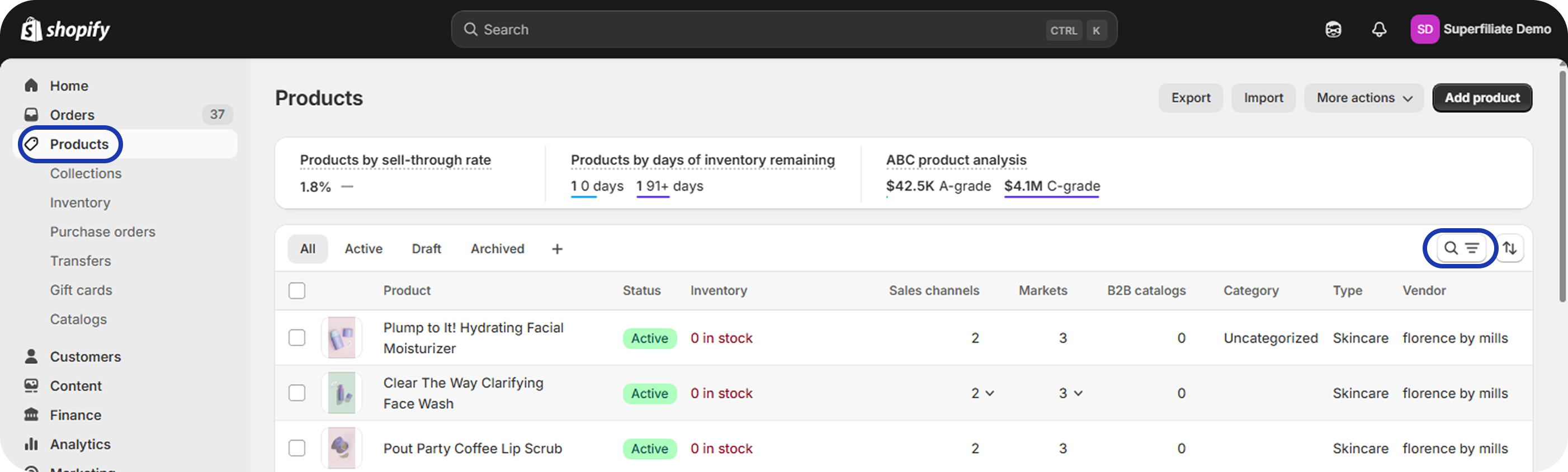This screenshot has height=472, width=1568.
Task: Open the More actions dropdown
Action: click(x=1363, y=97)
